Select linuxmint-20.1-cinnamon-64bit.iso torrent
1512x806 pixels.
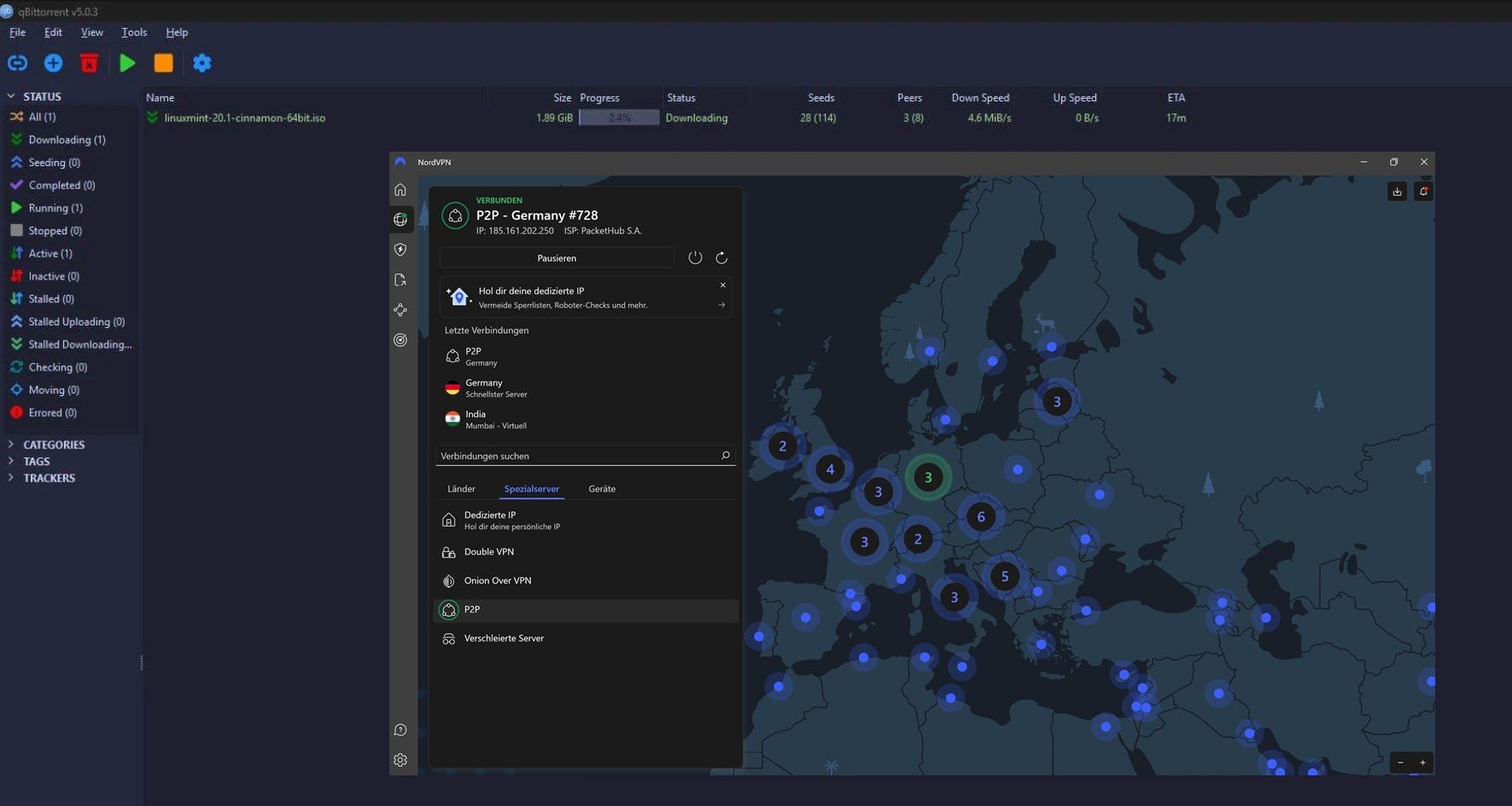(245, 118)
